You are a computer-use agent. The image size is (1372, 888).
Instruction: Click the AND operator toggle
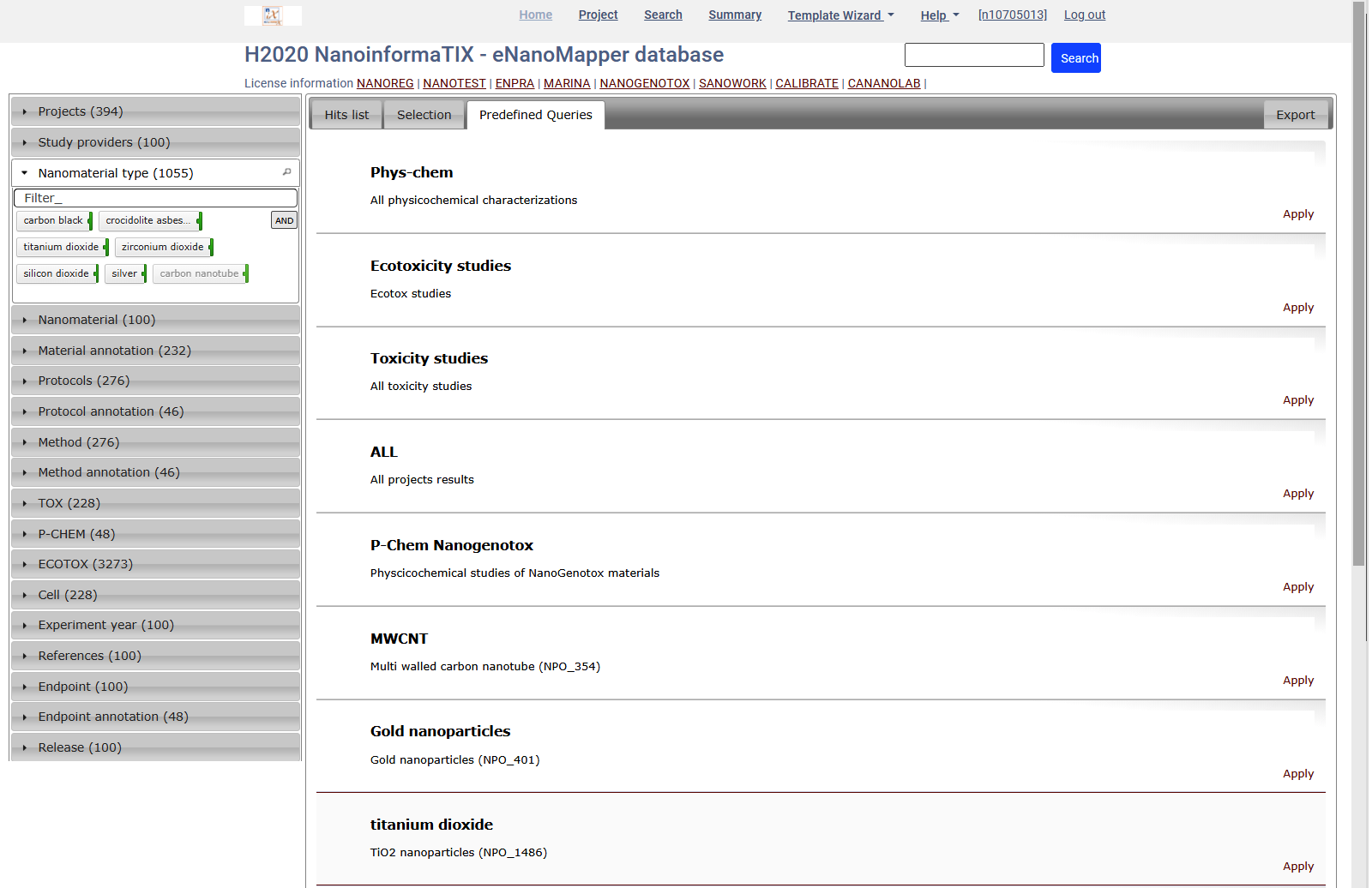[x=284, y=220]
